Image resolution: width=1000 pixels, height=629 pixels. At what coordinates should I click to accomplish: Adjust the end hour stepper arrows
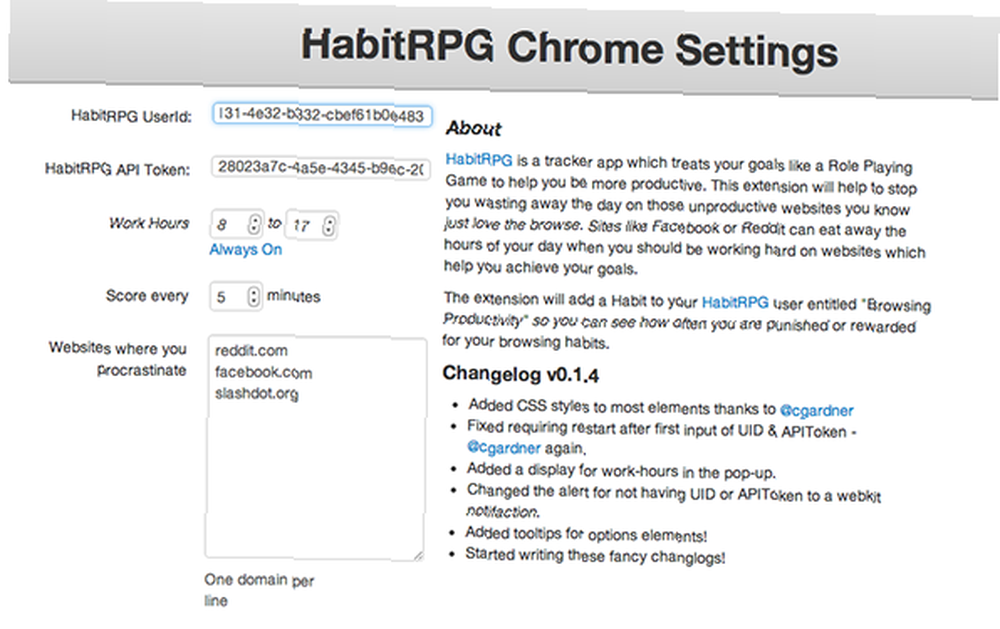328,226
